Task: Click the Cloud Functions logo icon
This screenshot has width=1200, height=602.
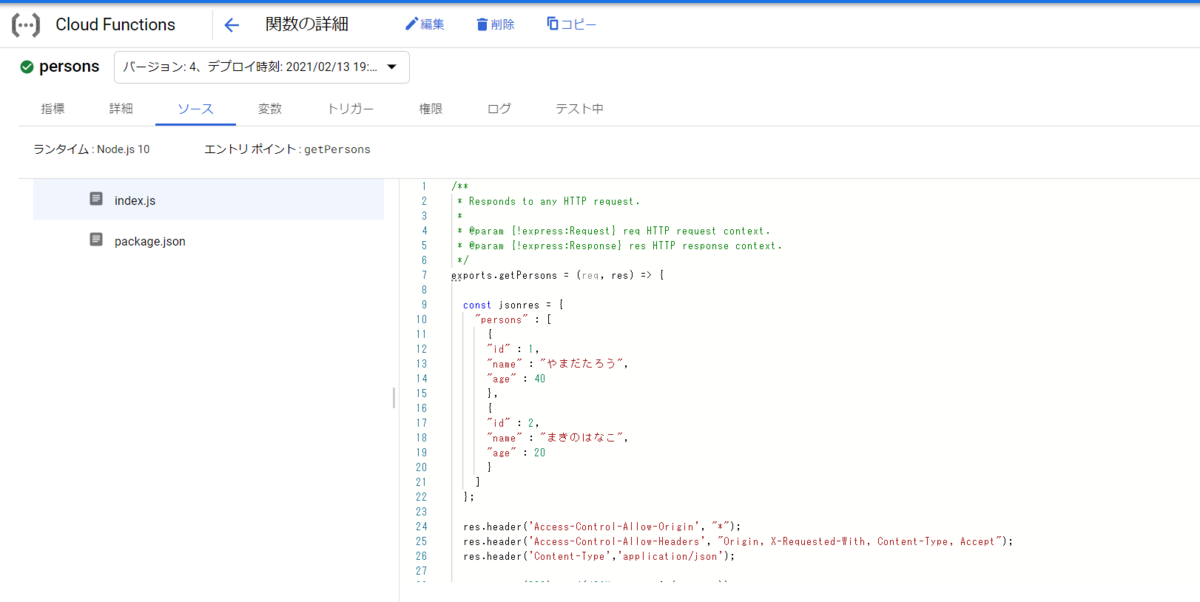Action: [24, 24]
